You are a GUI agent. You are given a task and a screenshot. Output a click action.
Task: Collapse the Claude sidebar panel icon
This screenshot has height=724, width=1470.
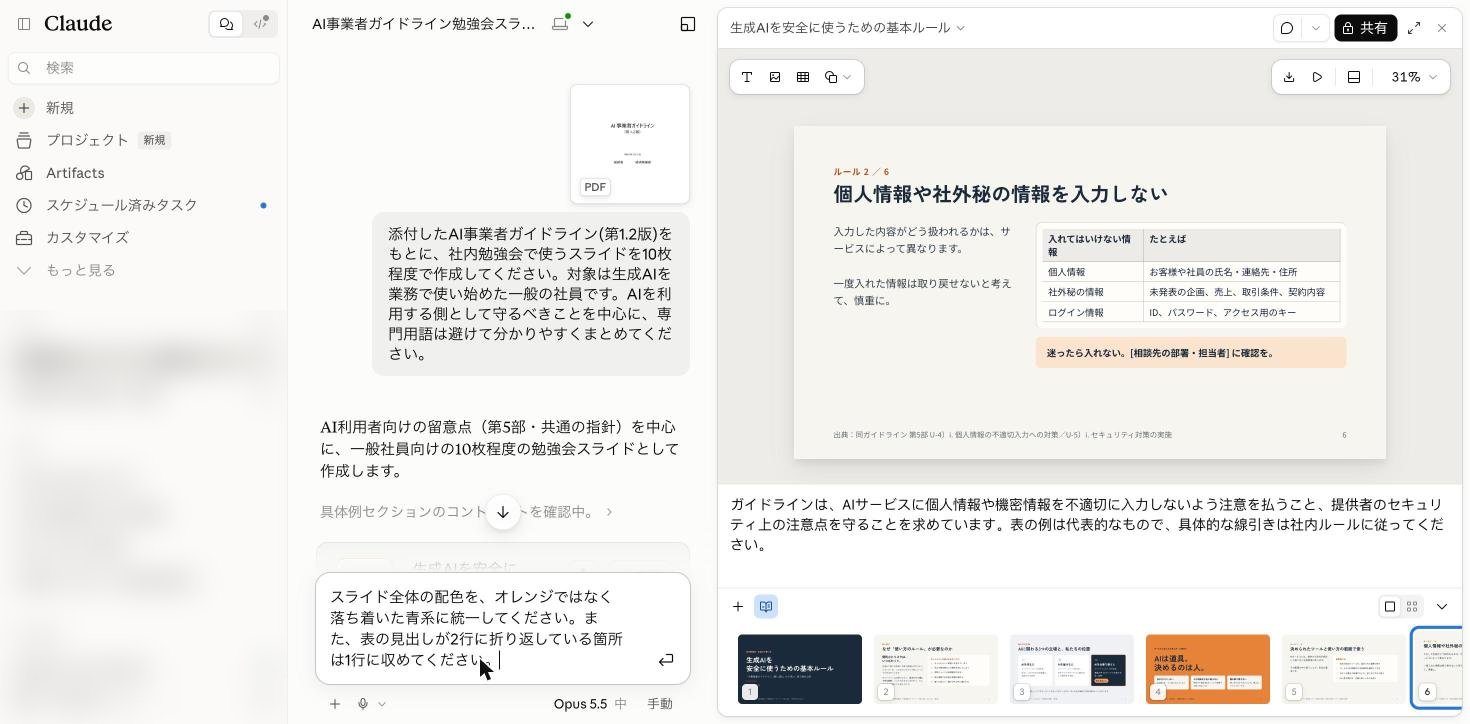pyautogui.click(x=24, y=24)
